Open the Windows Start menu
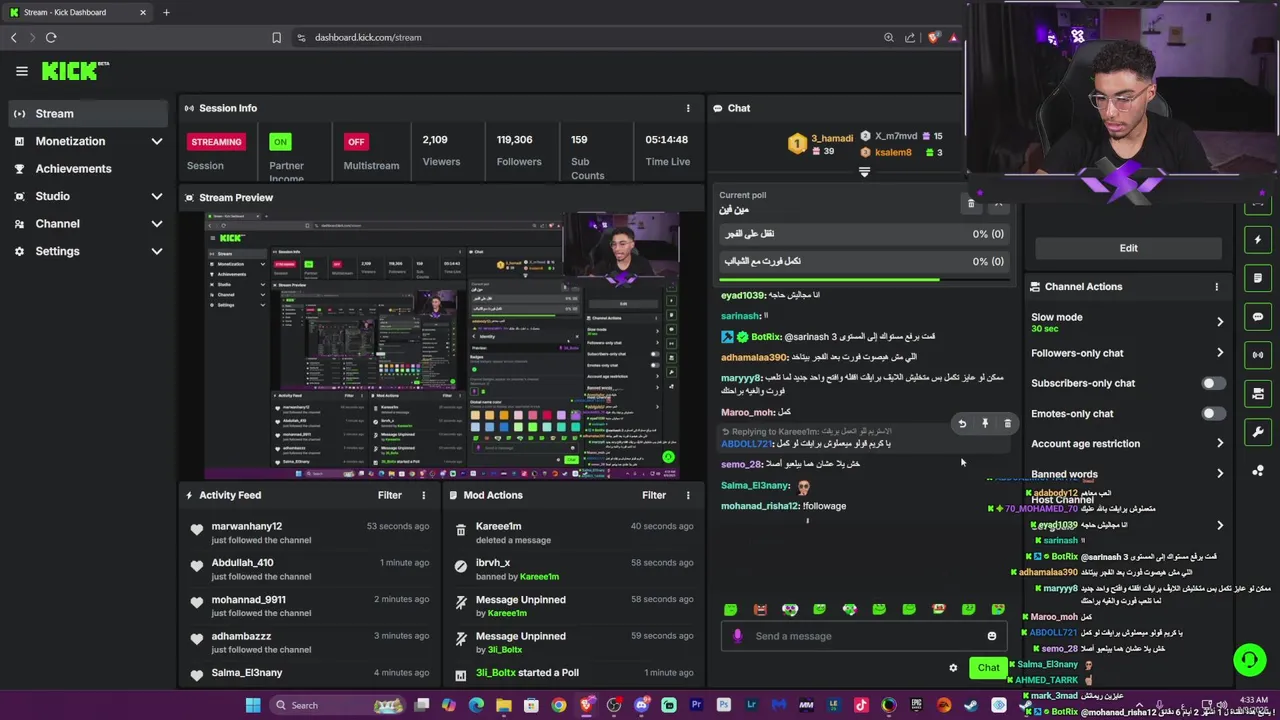This screenshot has width=1280, height=720. pos(253,705)
